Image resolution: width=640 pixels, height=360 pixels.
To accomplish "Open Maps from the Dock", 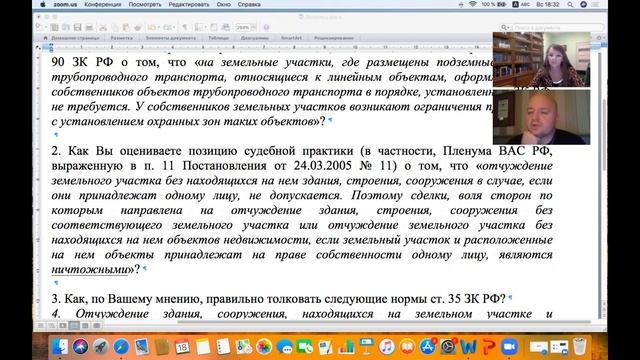I will (x=244, y=347).
